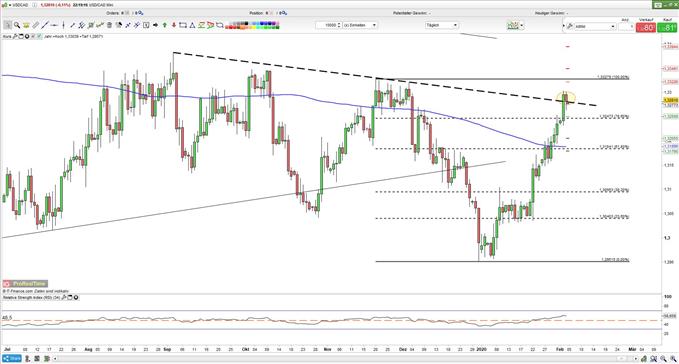The width and height of the screenshot is (679, 364).
Task: Collapse the trading panel side arrow
Action: coord(563,26)
